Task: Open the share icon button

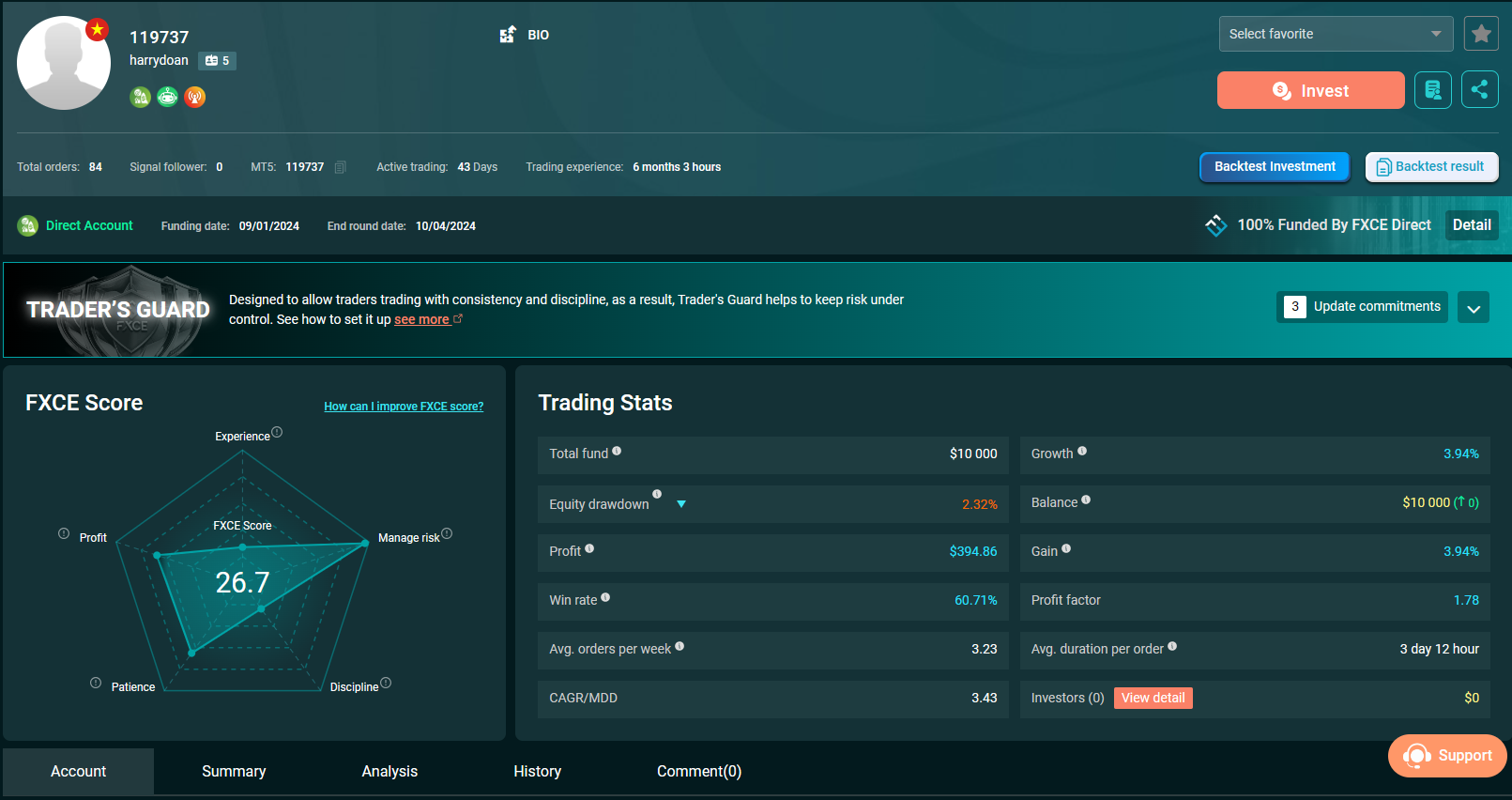Action: point(1480,90)
